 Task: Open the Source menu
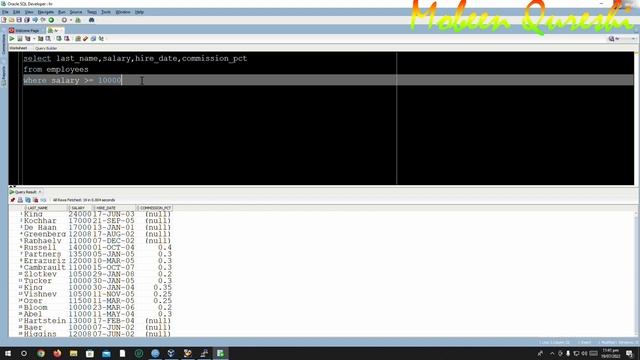click(76, 12)
